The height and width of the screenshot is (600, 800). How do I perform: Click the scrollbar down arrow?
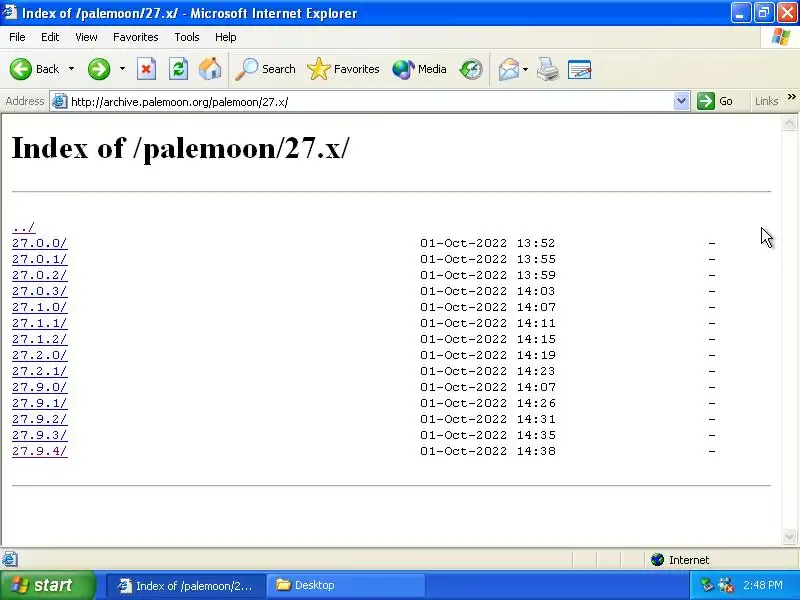point(789,536)
